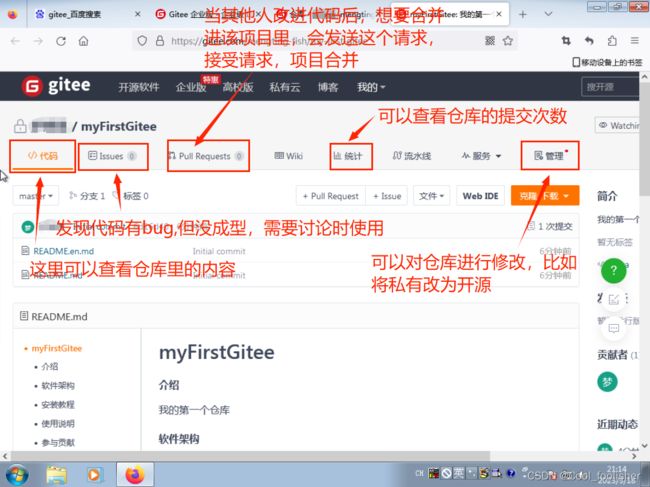Click the commit author green avatar

click(28, 227)
